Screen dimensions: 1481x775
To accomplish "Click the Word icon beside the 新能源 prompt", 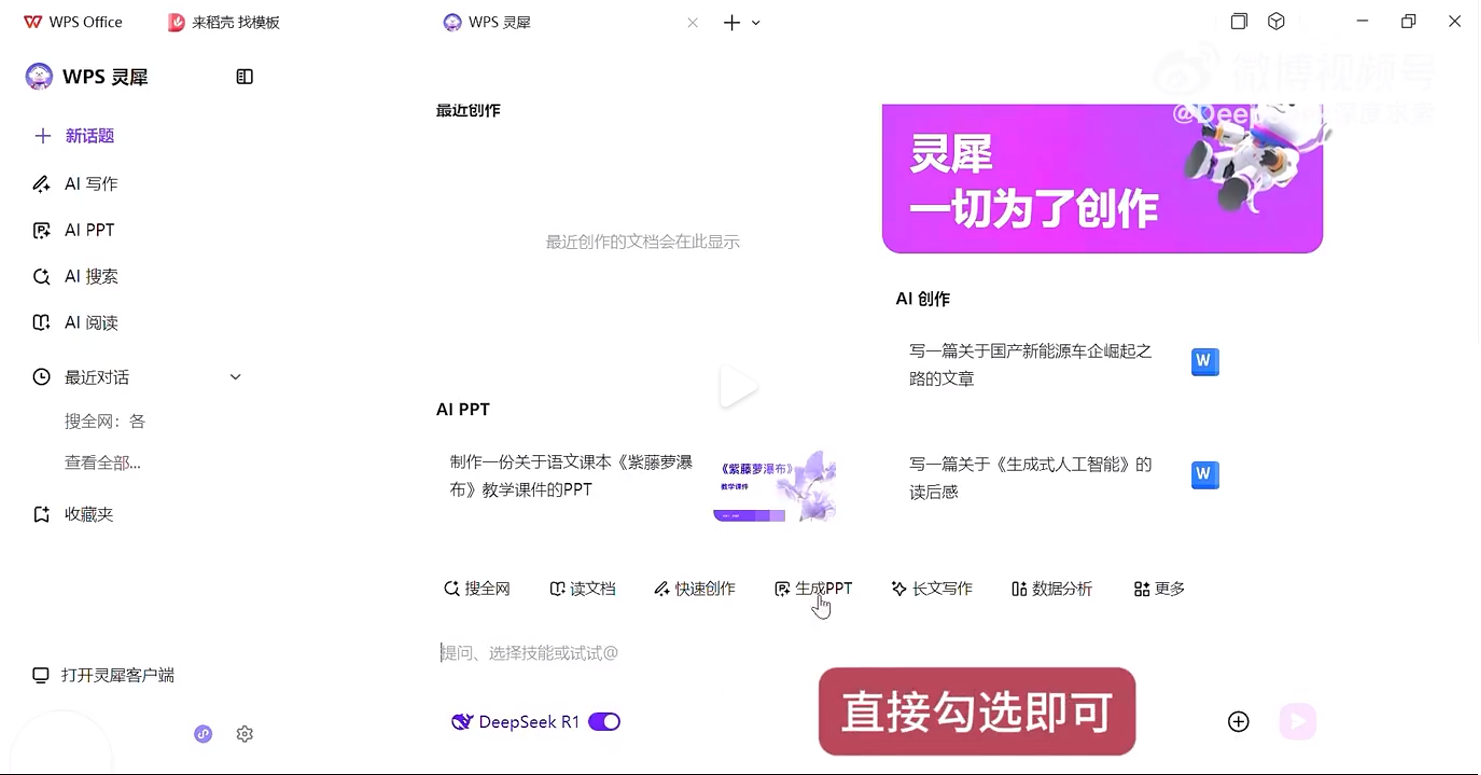I will [1205, 362].
